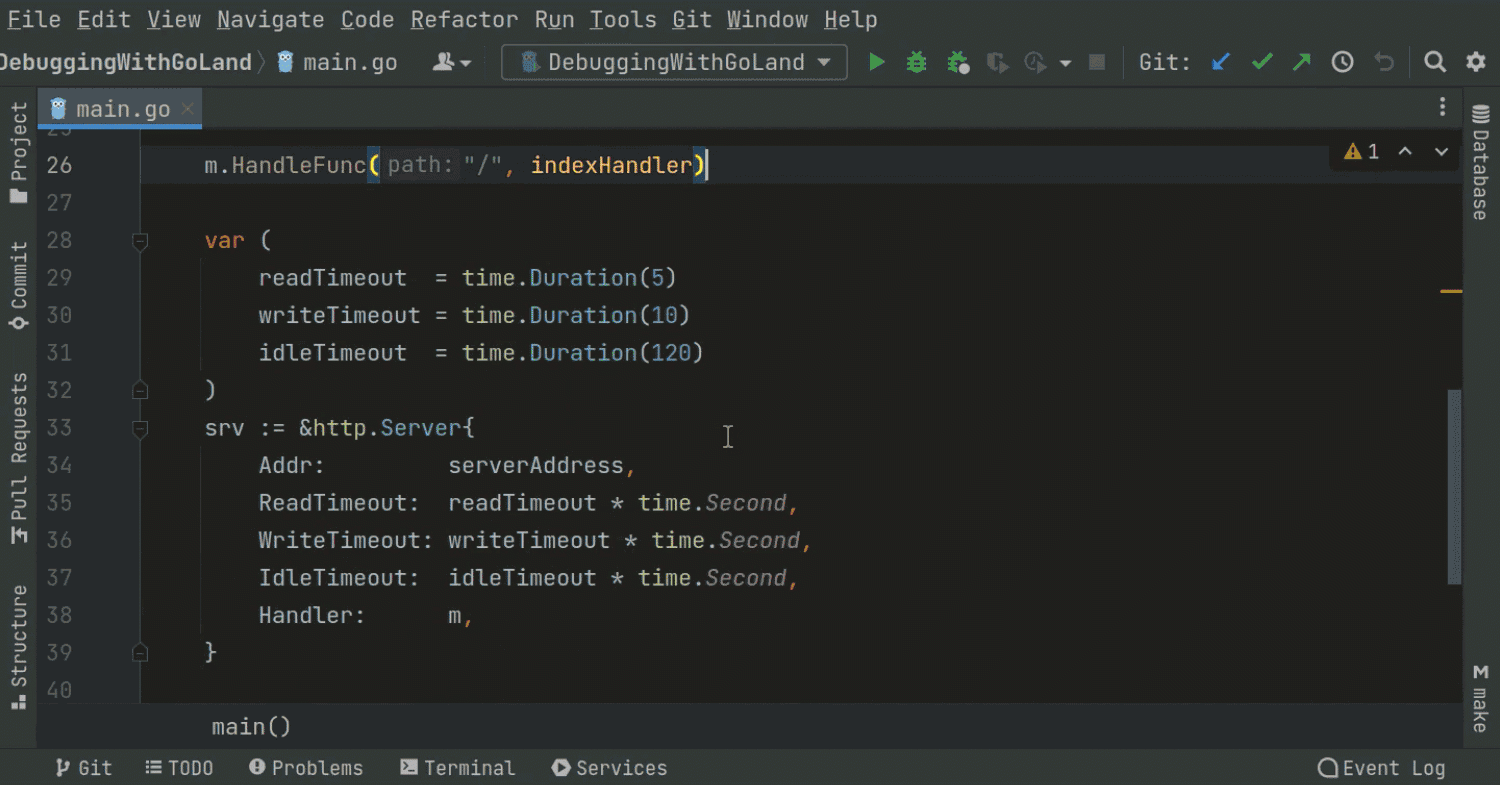The image size is (1500, 785).
Task: Push commits with Git push arrow
Action: (1301, 63)
